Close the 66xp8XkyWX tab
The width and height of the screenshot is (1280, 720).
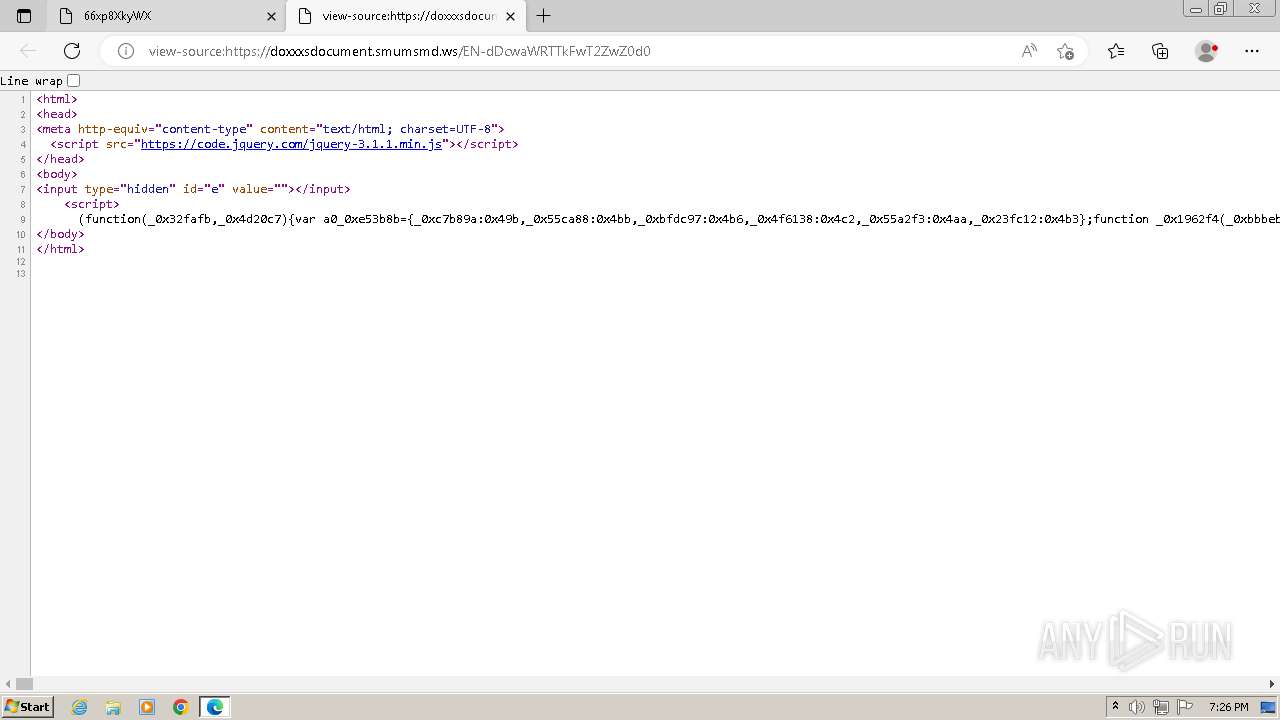coord(271,16)
